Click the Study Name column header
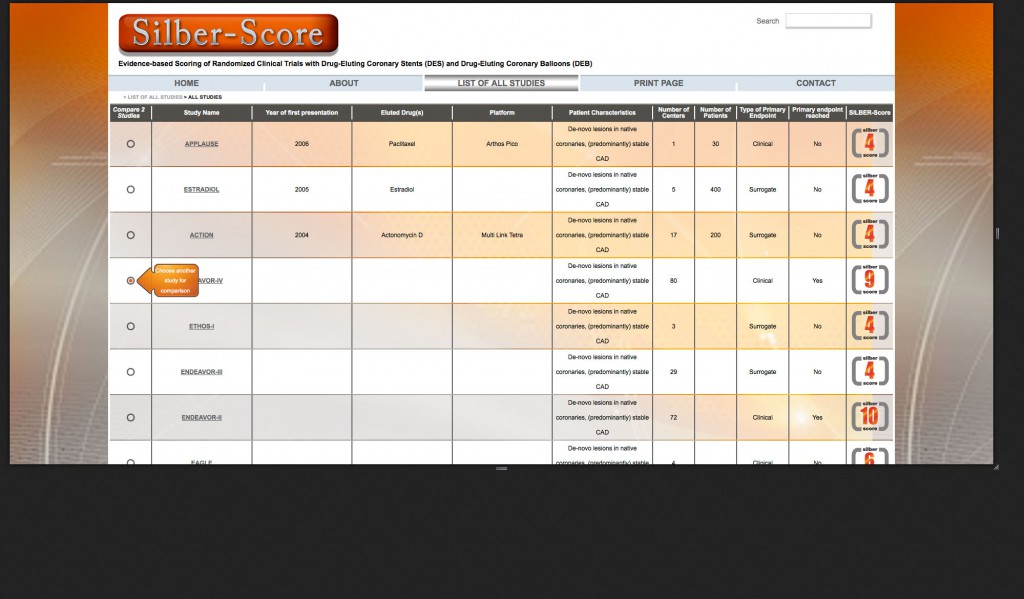Screen dimensions: 1024x599 point(201,112)
